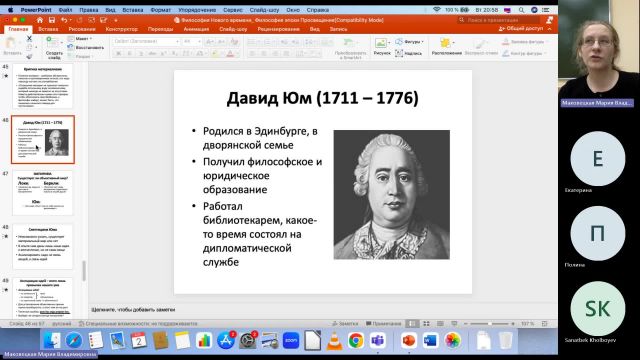Click Создать слайд new slide button
Viewport: 640px width, 360px height.
[54, 47]
